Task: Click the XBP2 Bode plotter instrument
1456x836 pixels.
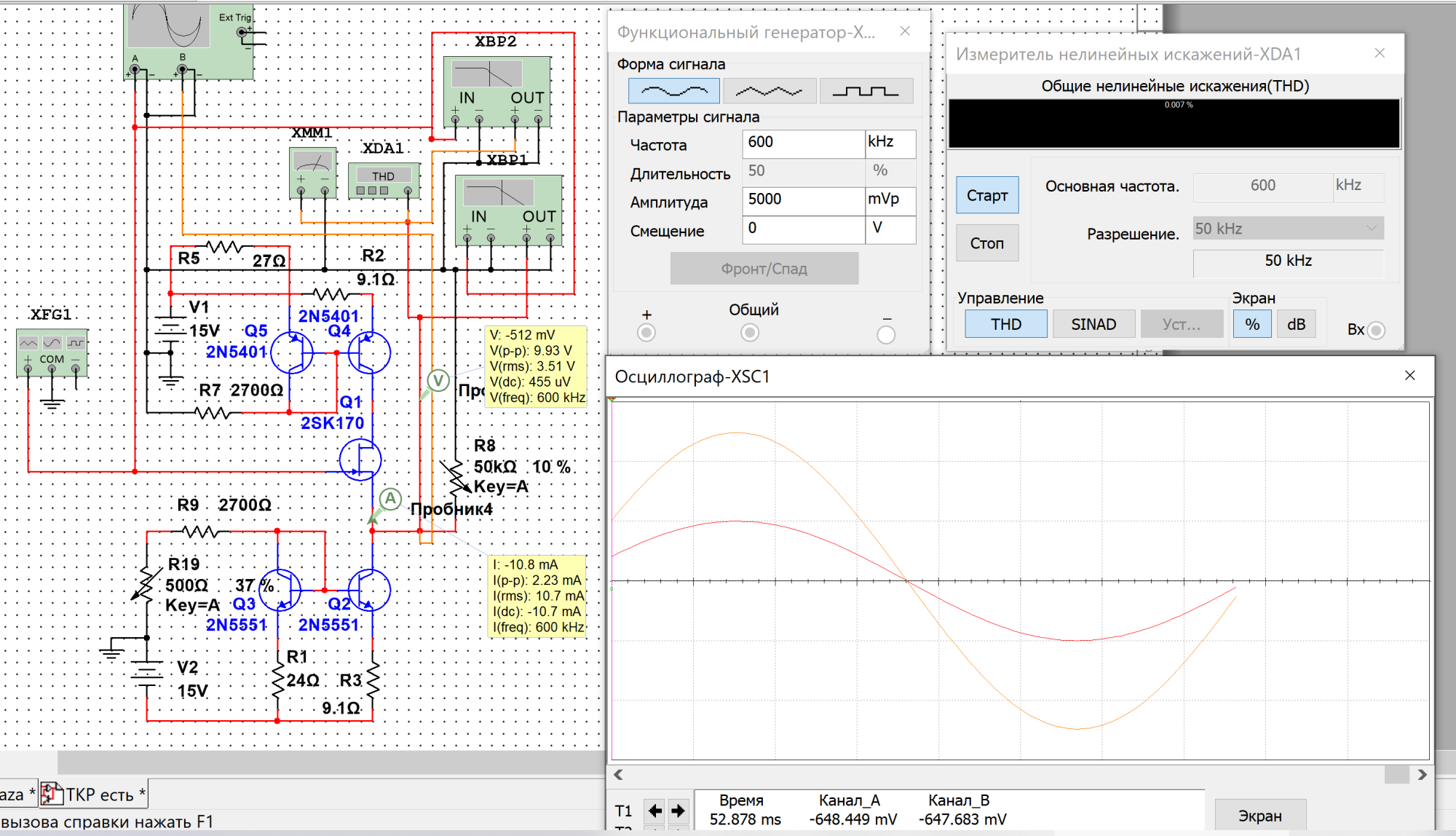Action: coord(496,91)
